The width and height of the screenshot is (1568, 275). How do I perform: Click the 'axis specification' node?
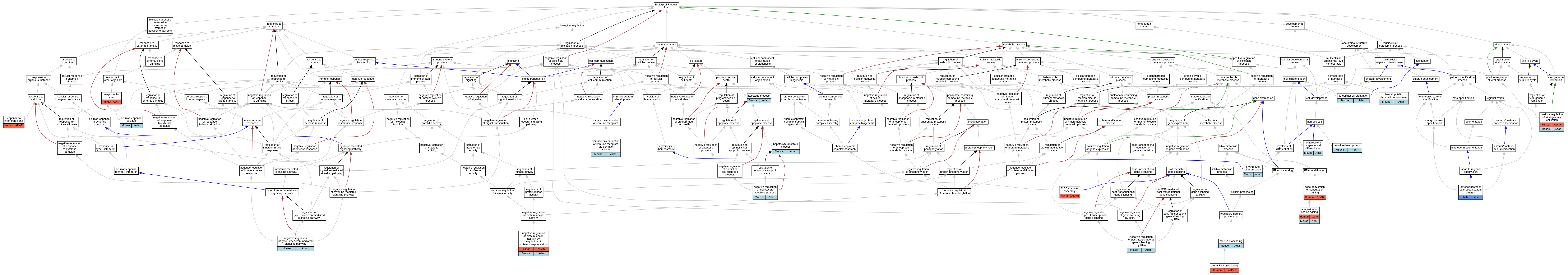click(x=1463, y=98)
